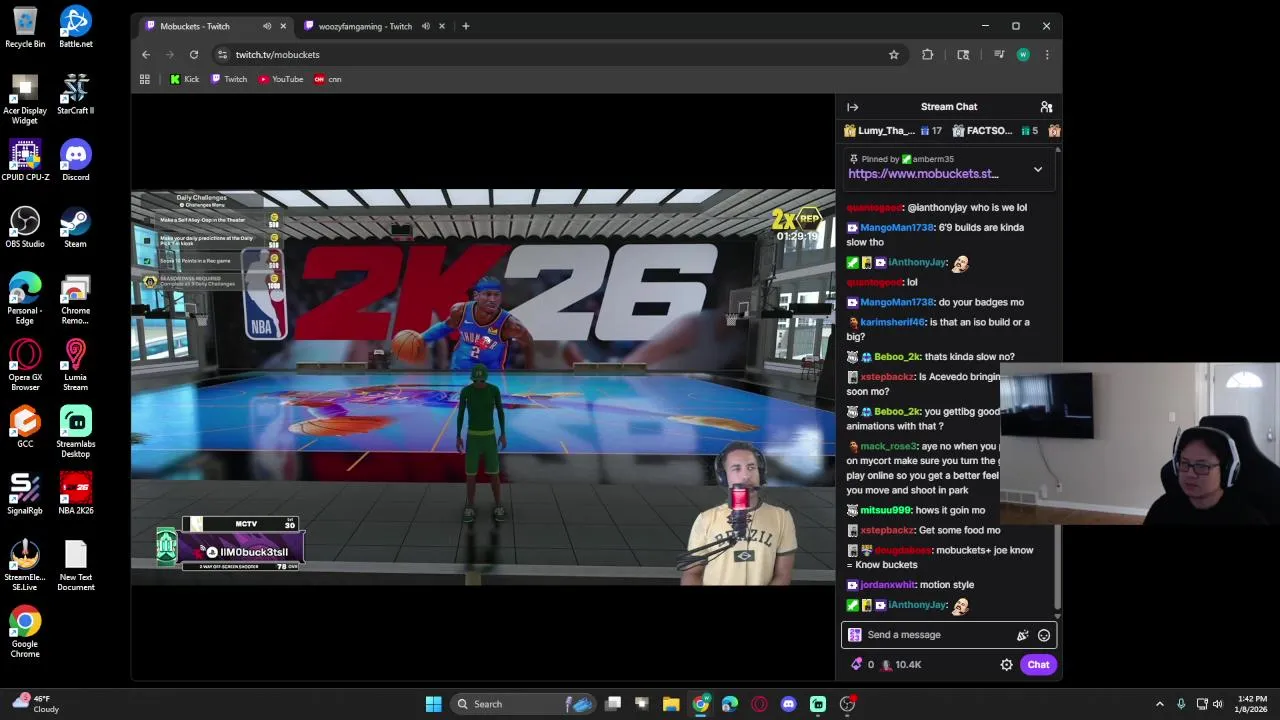The width and height of the screenshot is (1280, 720).
Task: Open New Text Document file
Action: [x=76, y=566]
